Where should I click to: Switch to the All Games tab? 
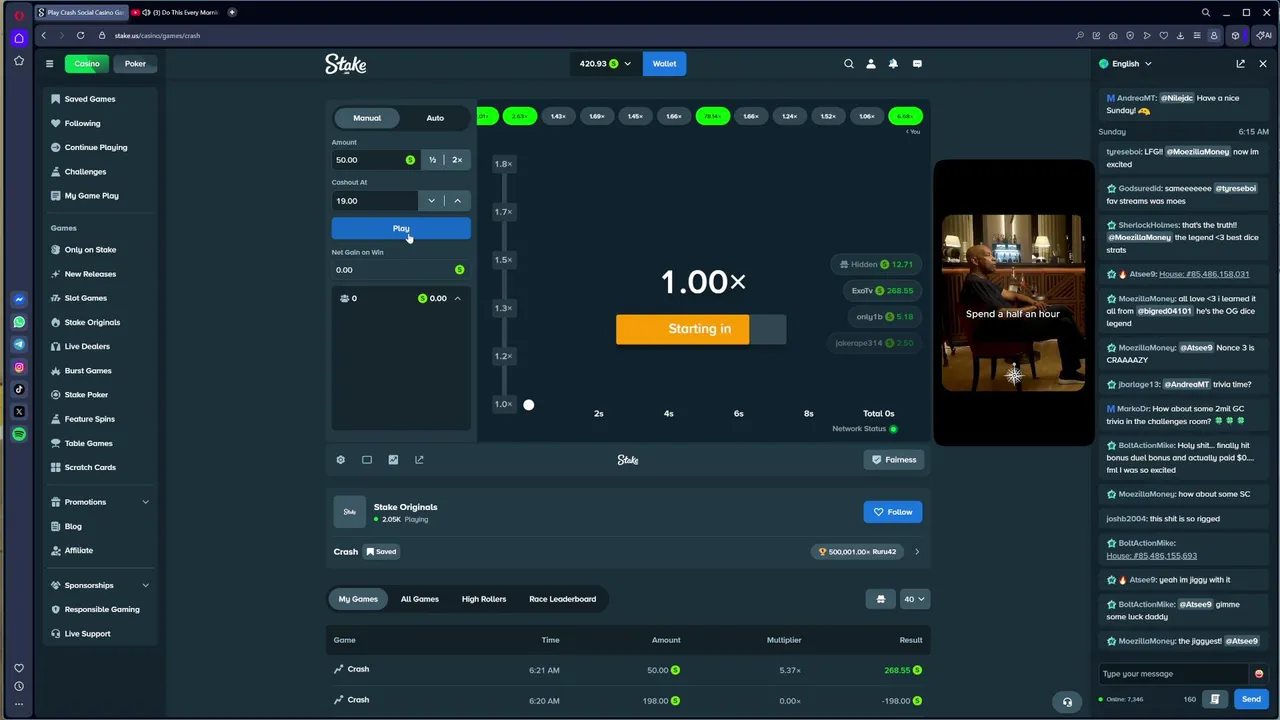(420, 599)
